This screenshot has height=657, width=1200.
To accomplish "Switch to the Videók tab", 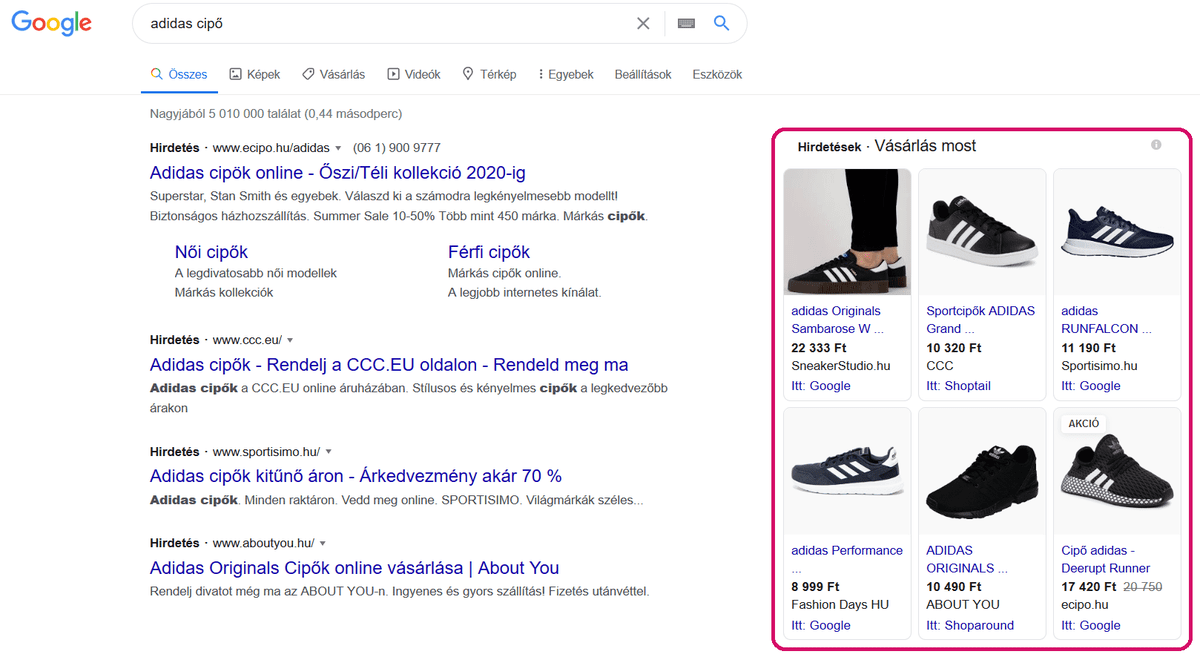I will [x=414, y=75].
